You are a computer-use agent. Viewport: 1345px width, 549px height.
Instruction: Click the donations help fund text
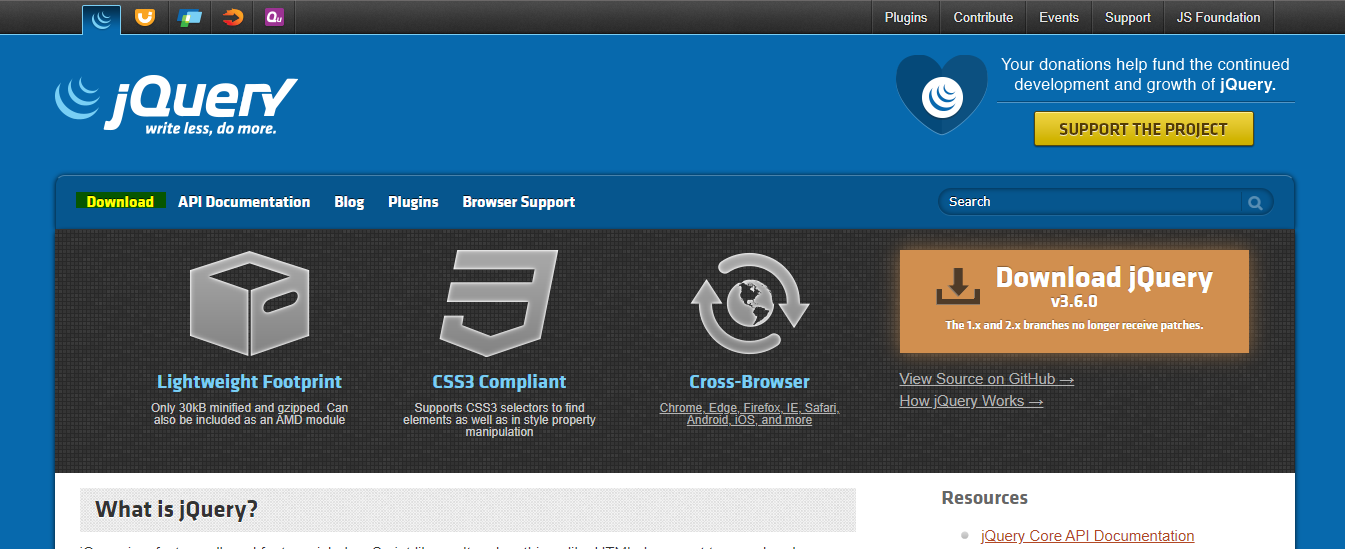(x=1145, y=74)
